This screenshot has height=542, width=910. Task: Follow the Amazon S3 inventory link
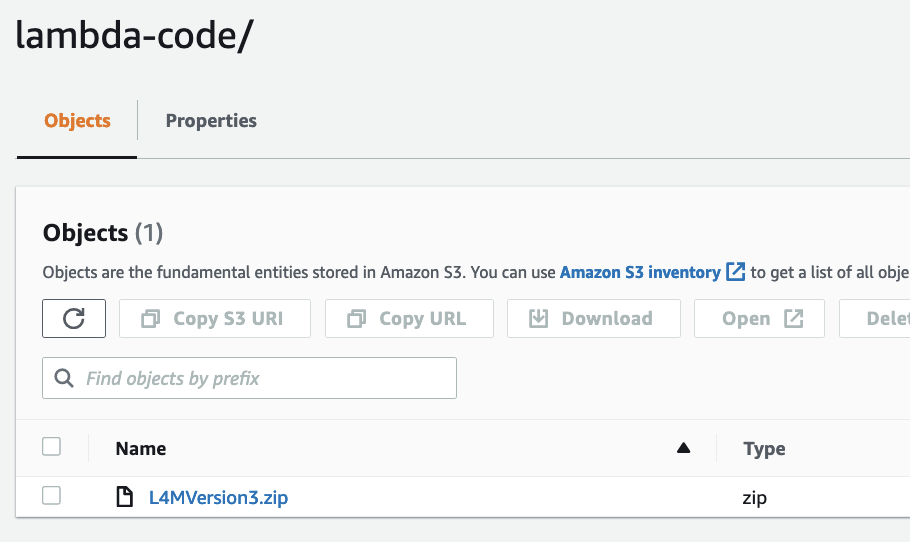[x=639, y=272]
